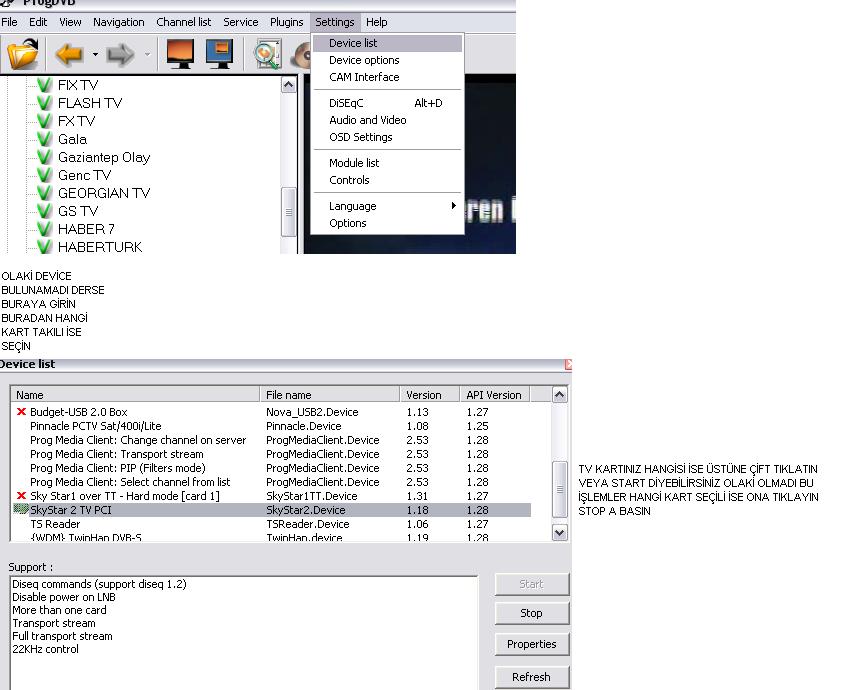Click the orange back arrow icon
The image size is (852, 690).
tap(69, 54)
